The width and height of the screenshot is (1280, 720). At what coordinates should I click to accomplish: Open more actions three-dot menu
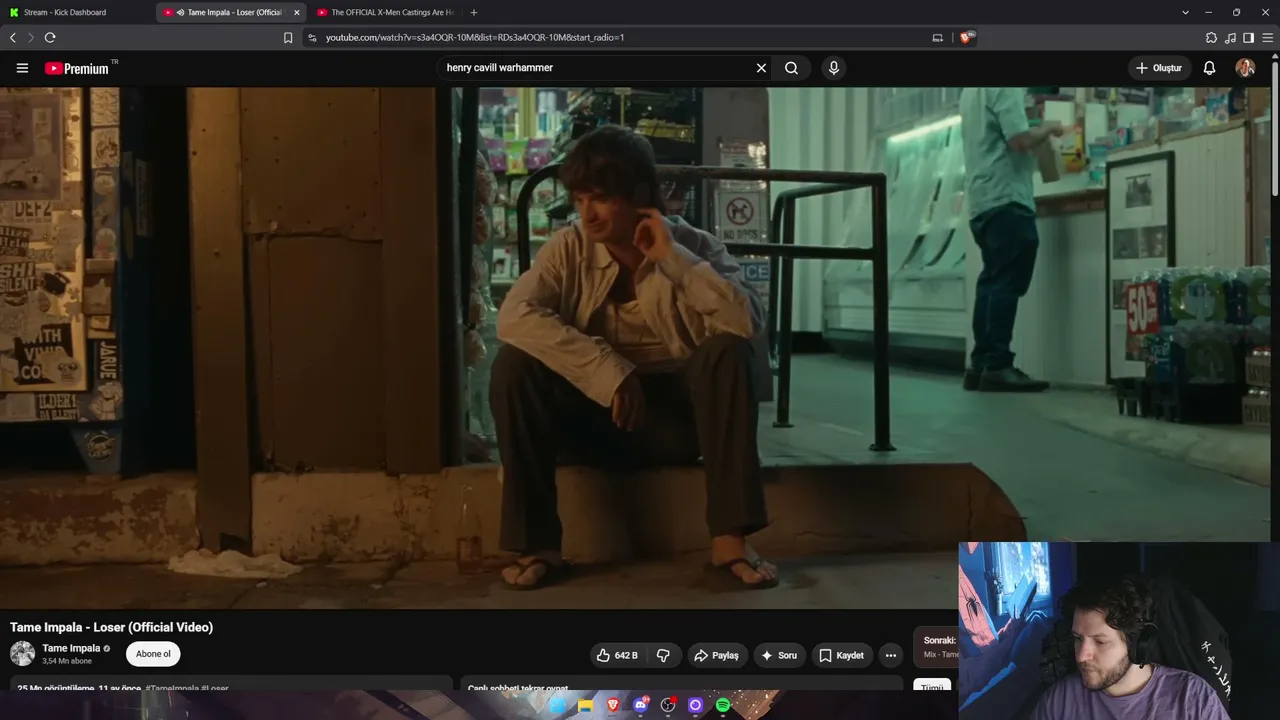tap(891, 656)
